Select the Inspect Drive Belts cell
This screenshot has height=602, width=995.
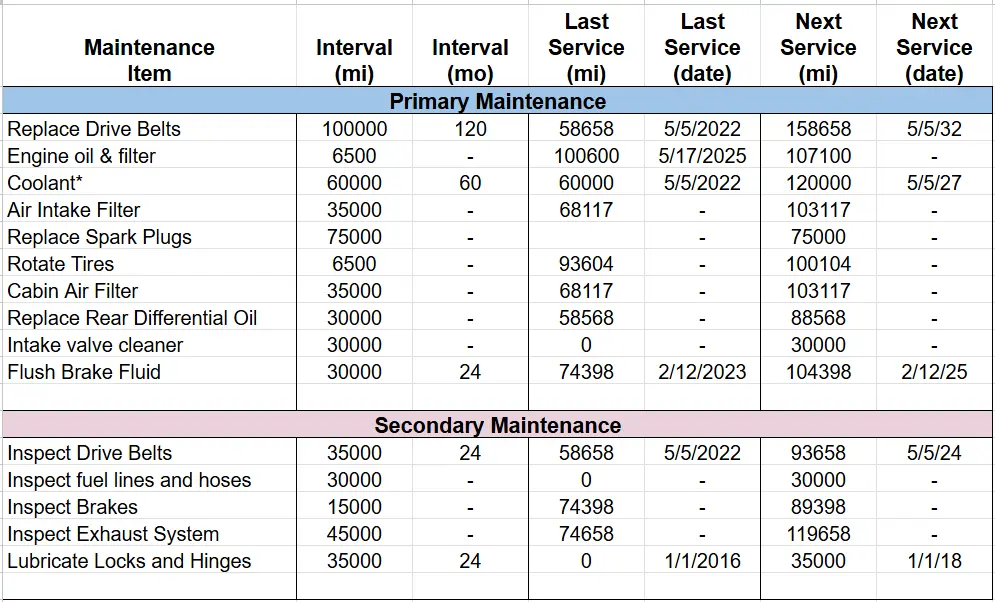click(89, 453)
